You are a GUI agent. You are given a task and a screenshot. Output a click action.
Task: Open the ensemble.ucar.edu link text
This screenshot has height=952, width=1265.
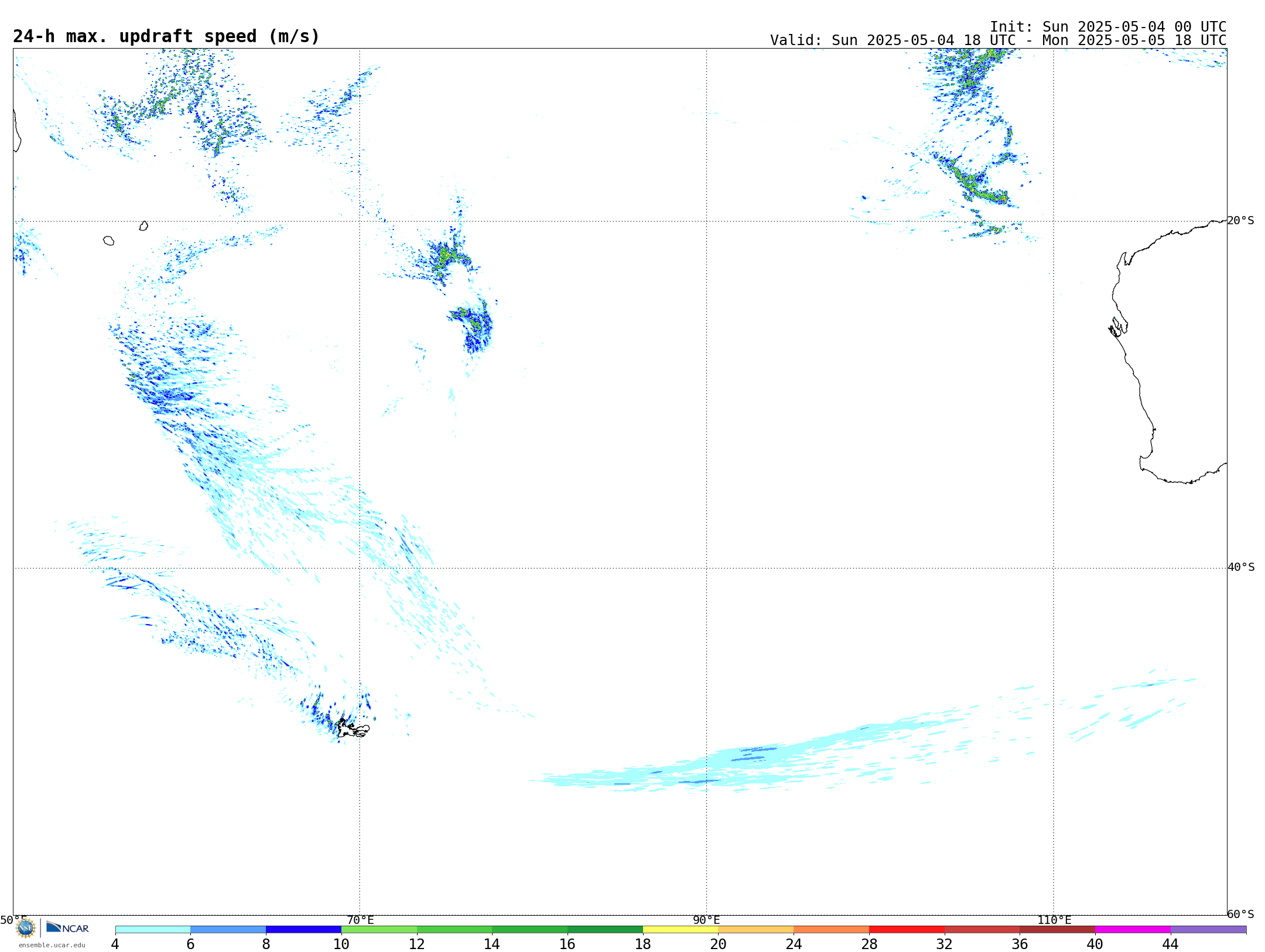click(x=52, y=945)
